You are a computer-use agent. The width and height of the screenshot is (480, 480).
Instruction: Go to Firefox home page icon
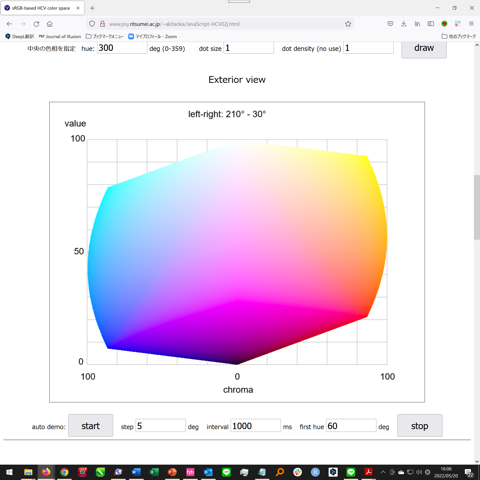[50, 24]
